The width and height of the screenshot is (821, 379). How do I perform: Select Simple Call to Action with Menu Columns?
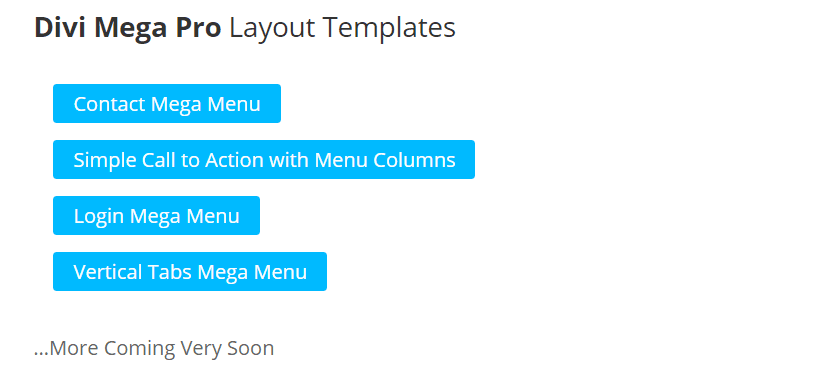264,160
